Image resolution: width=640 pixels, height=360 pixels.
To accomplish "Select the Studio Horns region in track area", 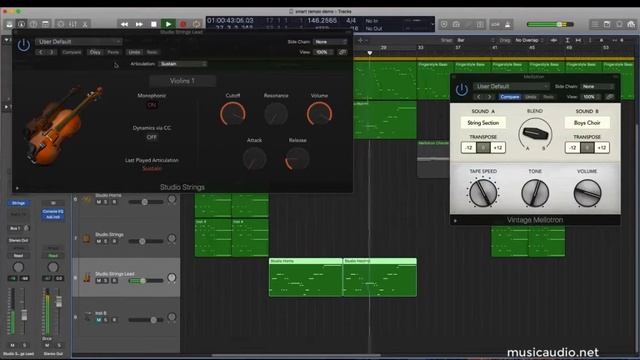I will (x=305, y=277).
